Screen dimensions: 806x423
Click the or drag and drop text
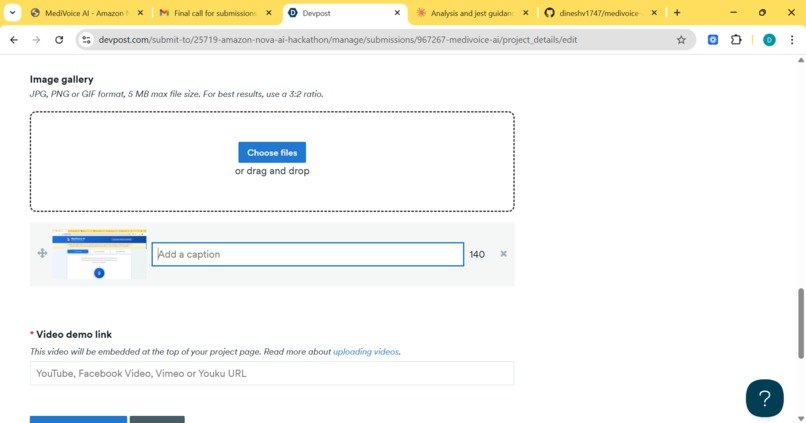point(272,171)
